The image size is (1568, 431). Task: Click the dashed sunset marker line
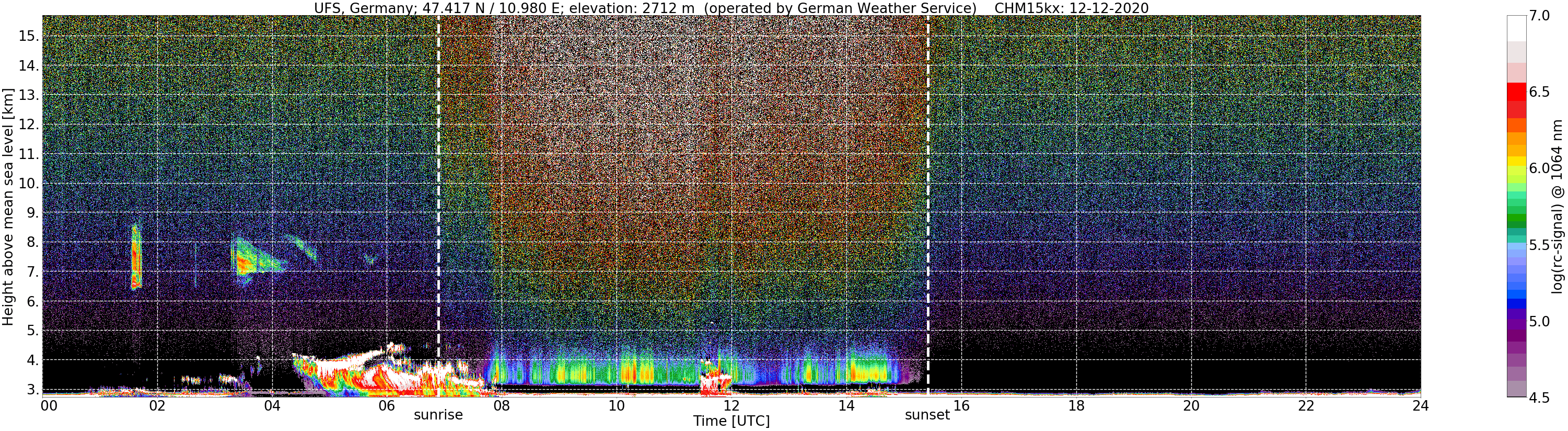click(927, 206)
